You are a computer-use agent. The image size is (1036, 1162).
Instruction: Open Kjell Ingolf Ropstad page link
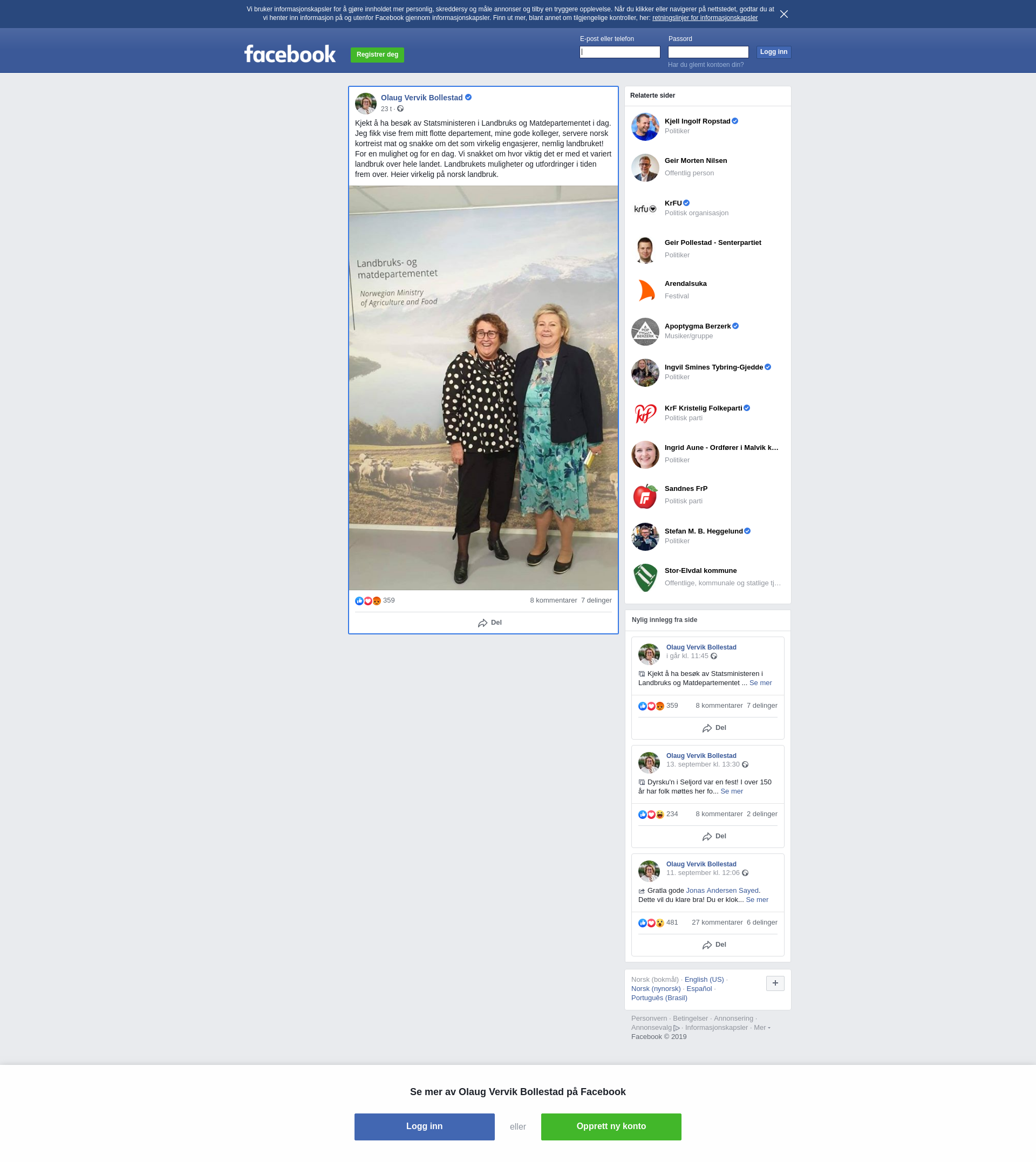697,121
